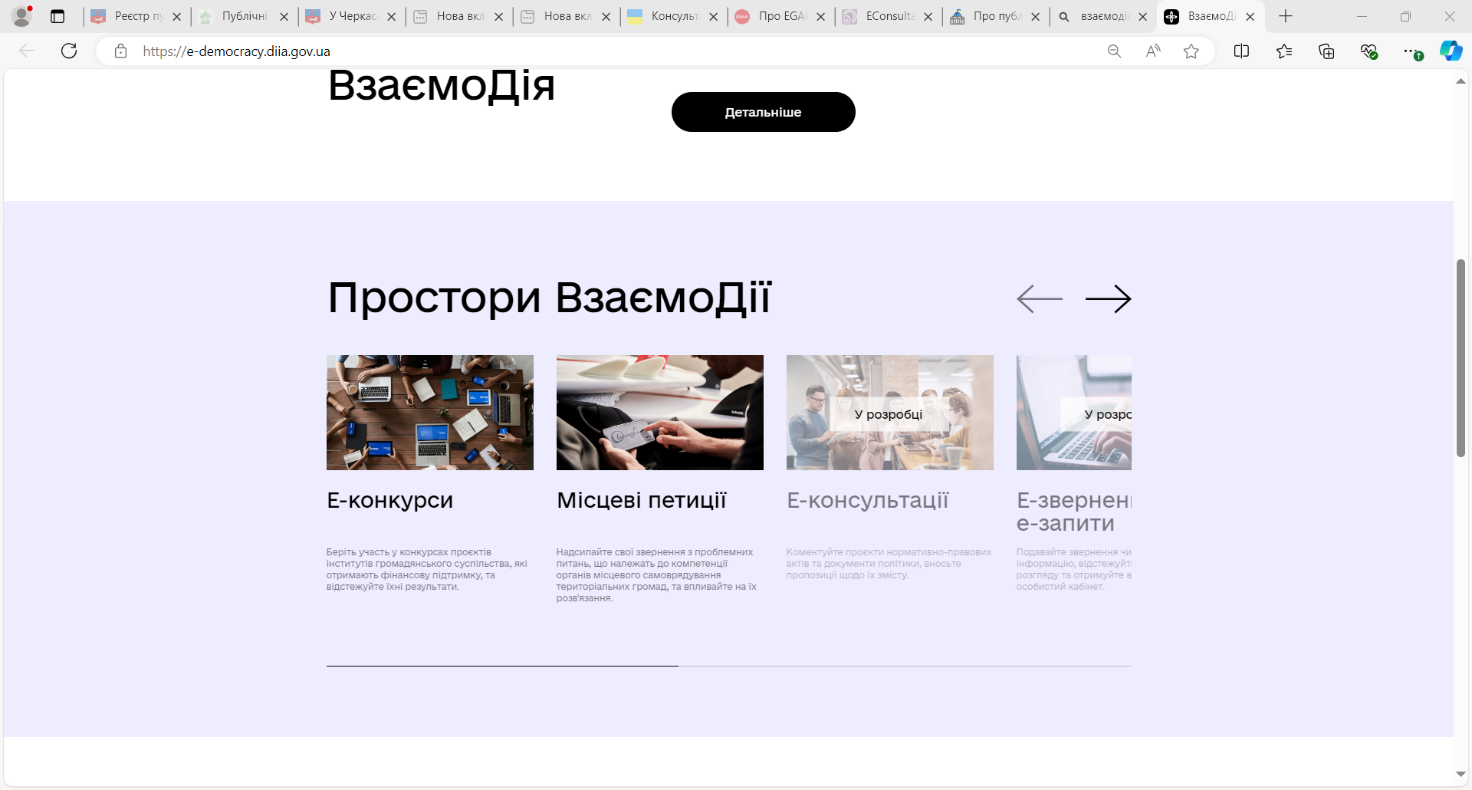Click the scrollbar down arrow
This screenshot has height=790, width=1472.
[x=1461, y=774]
